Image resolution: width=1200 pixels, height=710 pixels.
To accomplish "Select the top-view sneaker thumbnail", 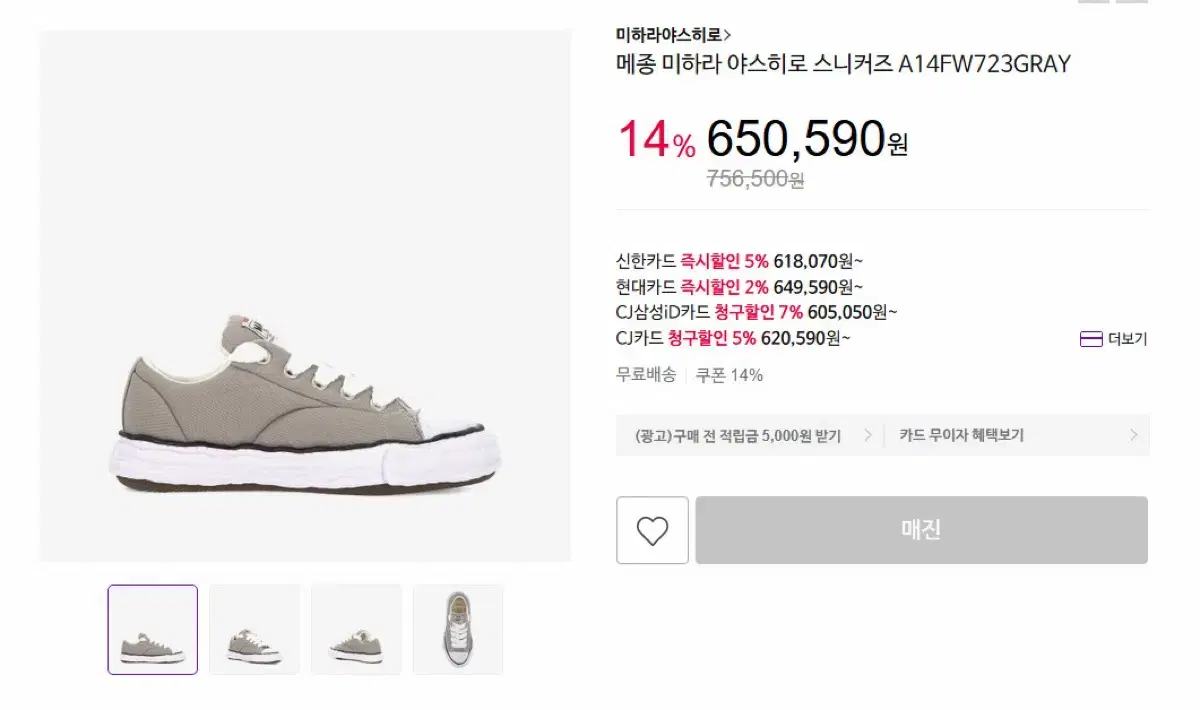I will 458,630.
